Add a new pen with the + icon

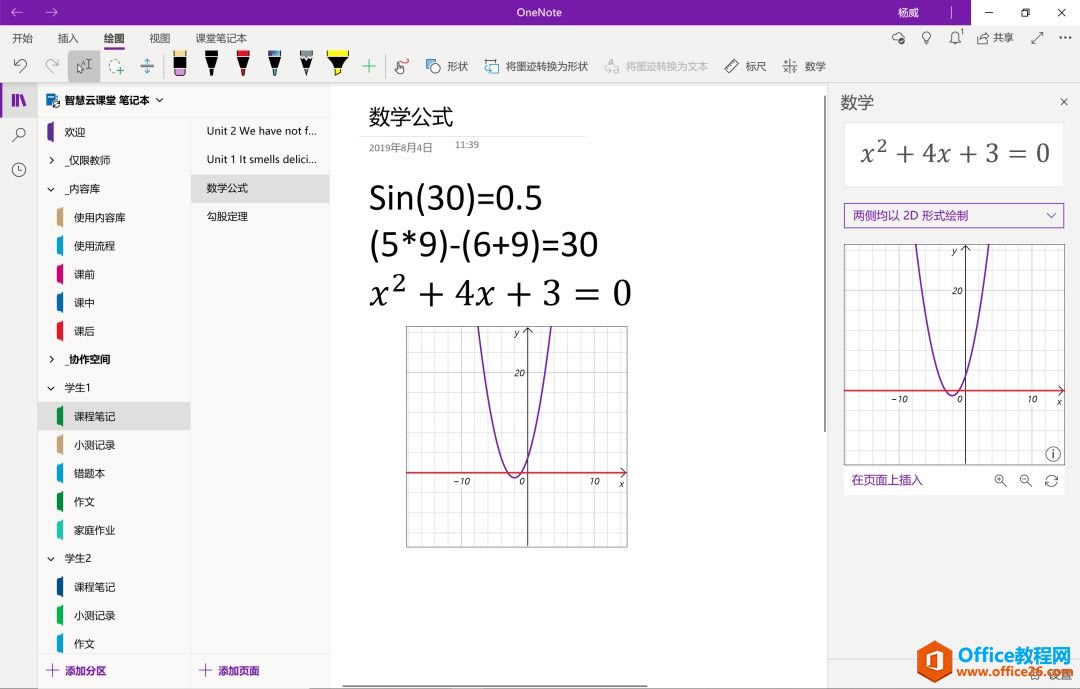pyautogui.click(x=368, y=65)
